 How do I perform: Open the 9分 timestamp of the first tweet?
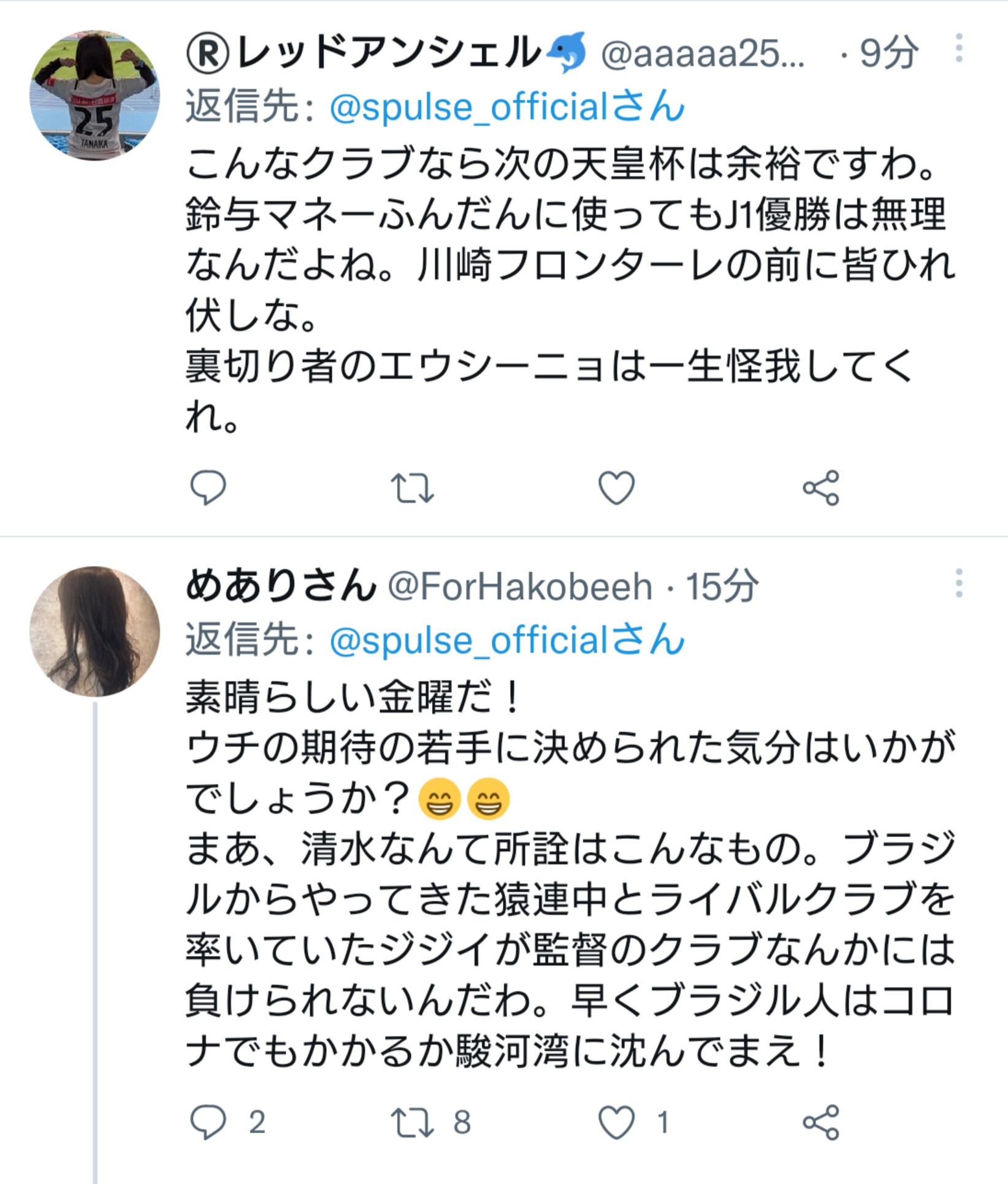888,53
